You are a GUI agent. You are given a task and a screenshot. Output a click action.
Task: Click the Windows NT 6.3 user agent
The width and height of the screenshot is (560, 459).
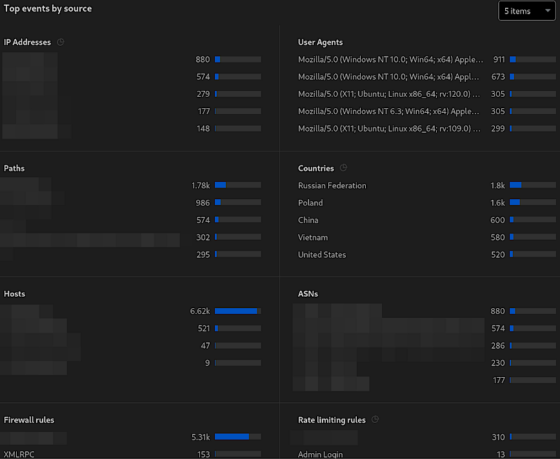coord(389,111)
